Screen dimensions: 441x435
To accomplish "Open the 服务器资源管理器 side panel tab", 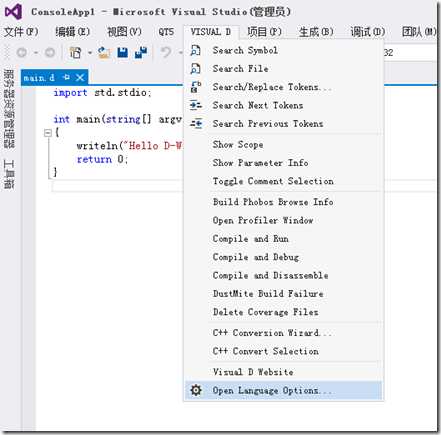I will click(9, 109).
